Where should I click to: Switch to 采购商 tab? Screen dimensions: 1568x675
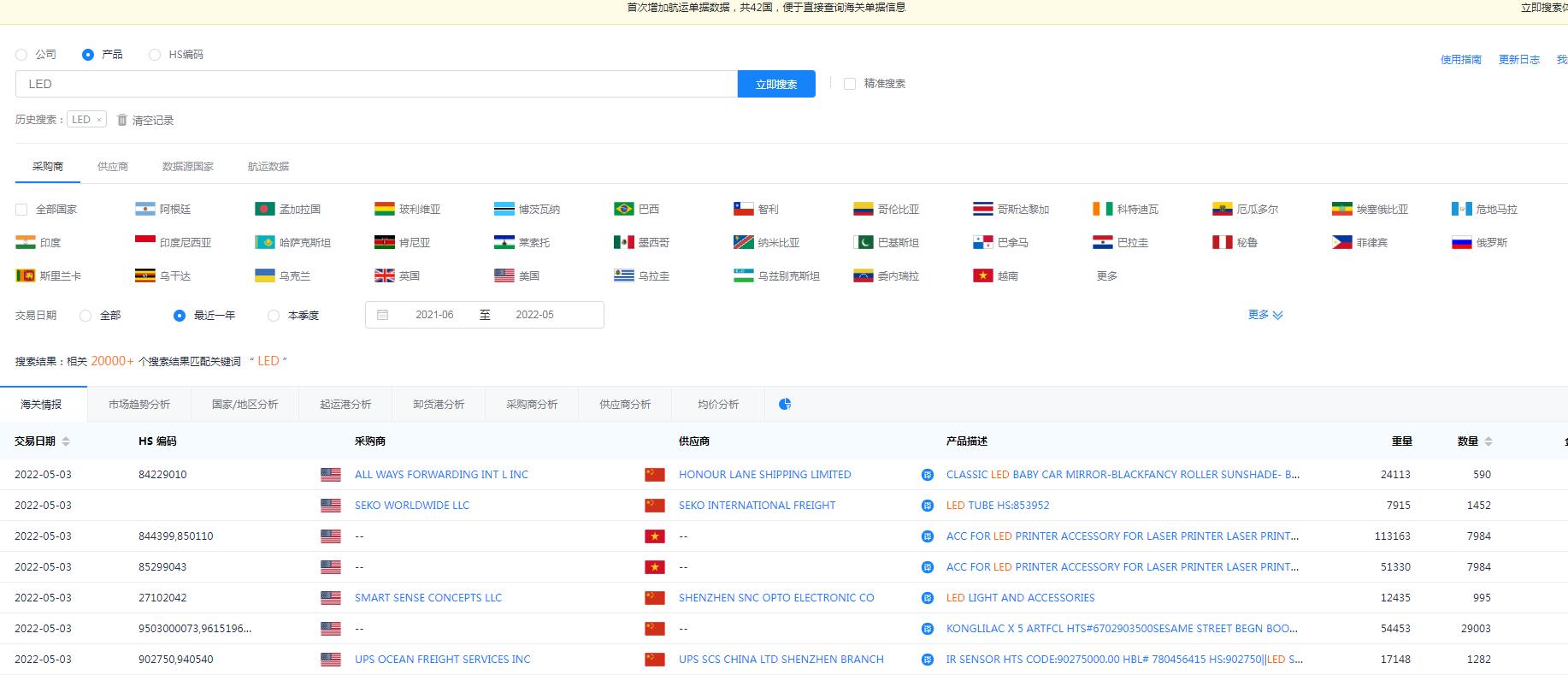(48, 166)
